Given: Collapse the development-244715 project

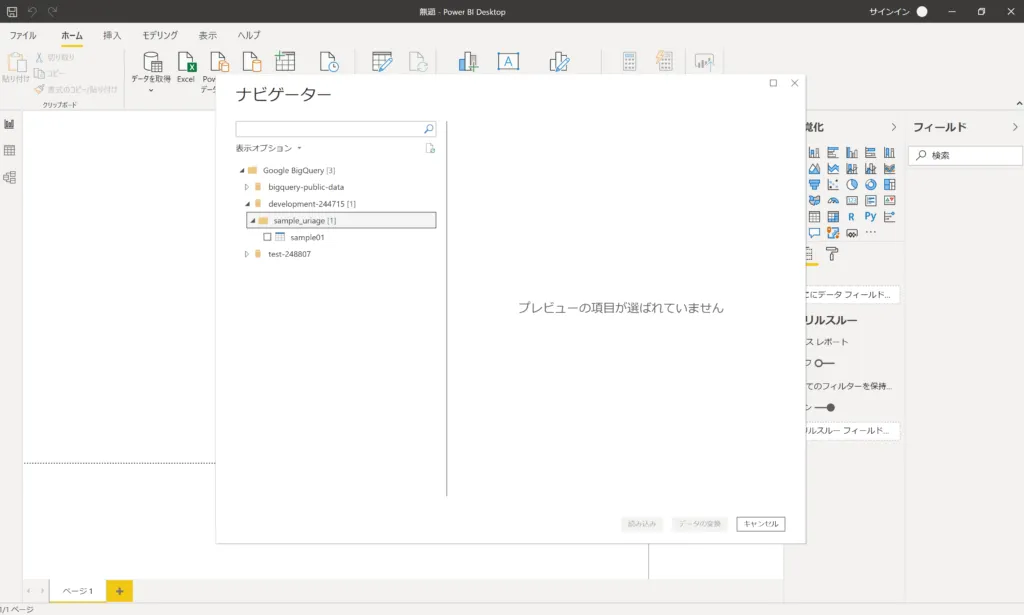Looking at the screenshot, I should pyautogui.click(x=247, y=204).
